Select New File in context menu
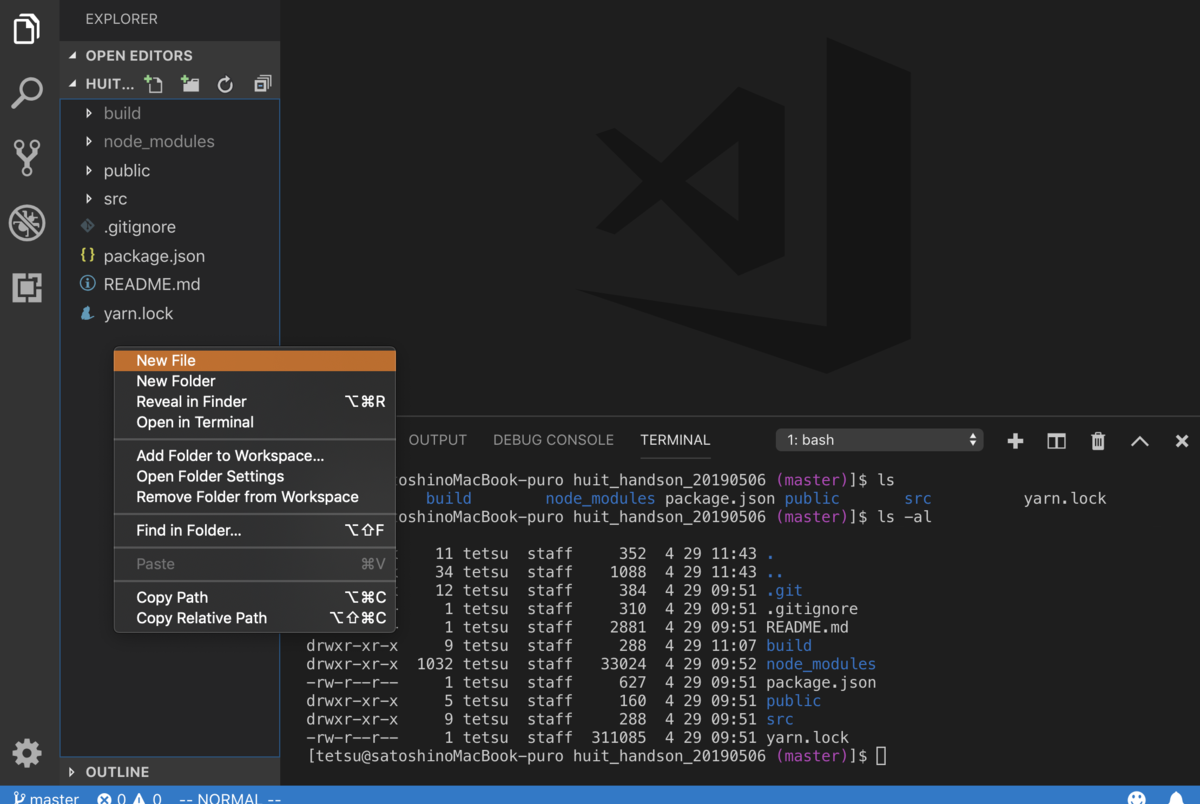The image size is (1200, 804). pyautogui.click(x=255, y=360)
